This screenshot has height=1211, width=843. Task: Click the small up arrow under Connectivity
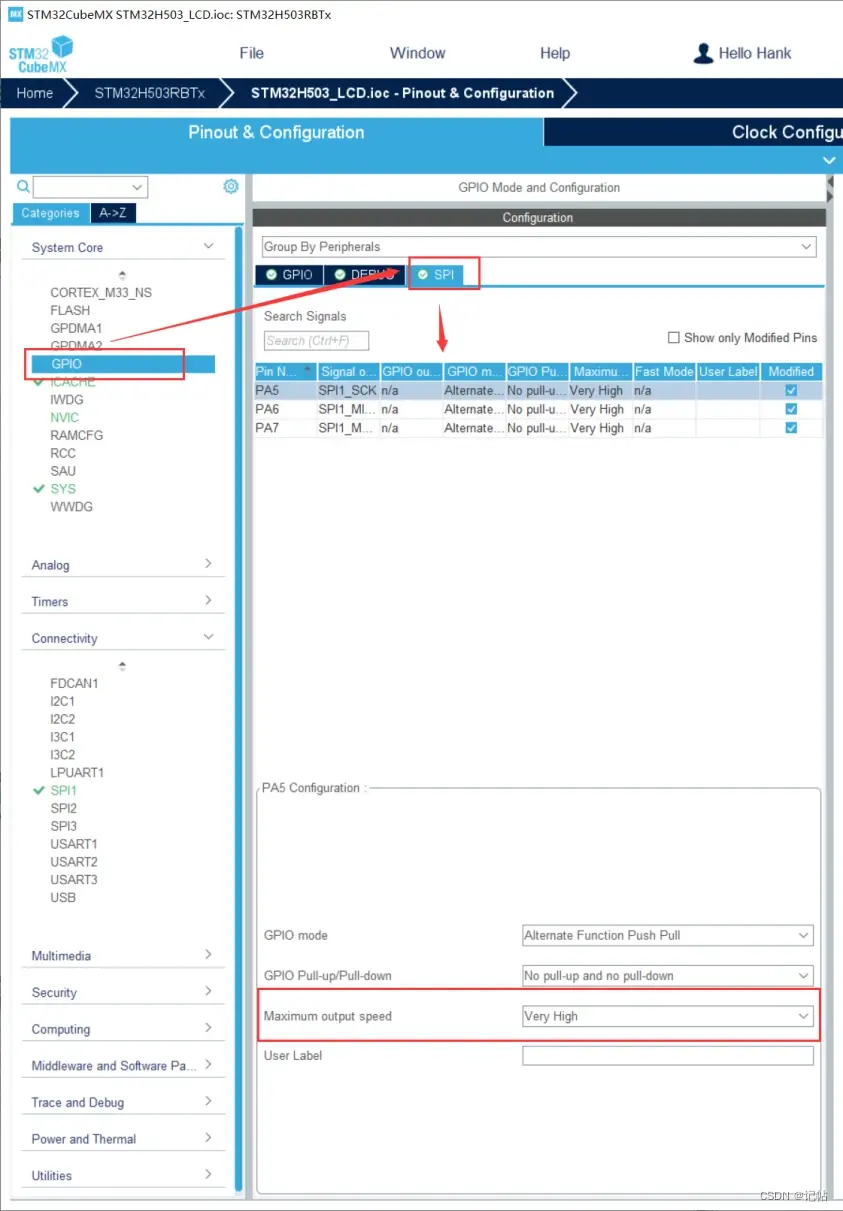(123, 666)
